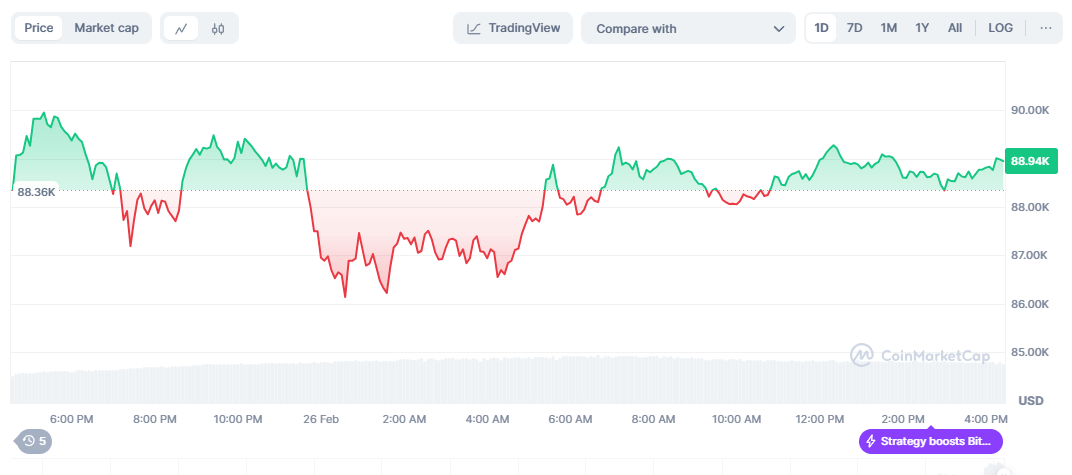Viewport: 1072px width, 475px height.
Task: Click the 88.36K opening price label
Action: pyautogui.click(x=36, y=191)
